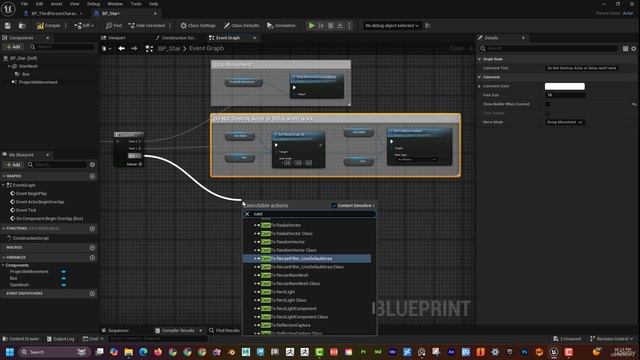
Task: Add new function with plus icon
Action: [x=92, y=229]
